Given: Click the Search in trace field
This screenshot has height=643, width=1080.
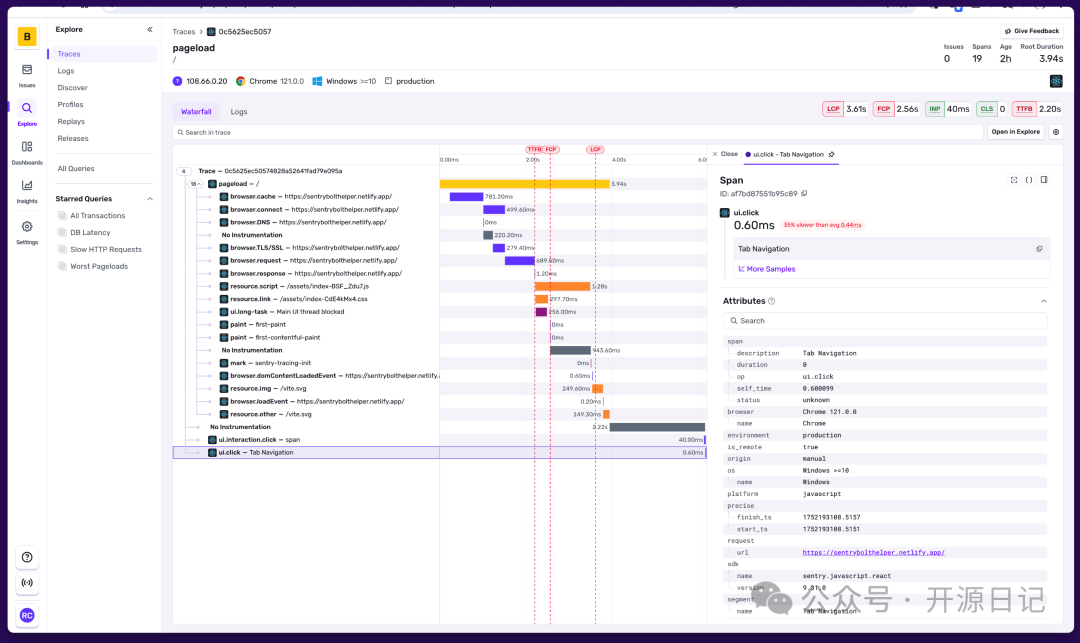Looking at the screenshot, I should coord(577,132).
